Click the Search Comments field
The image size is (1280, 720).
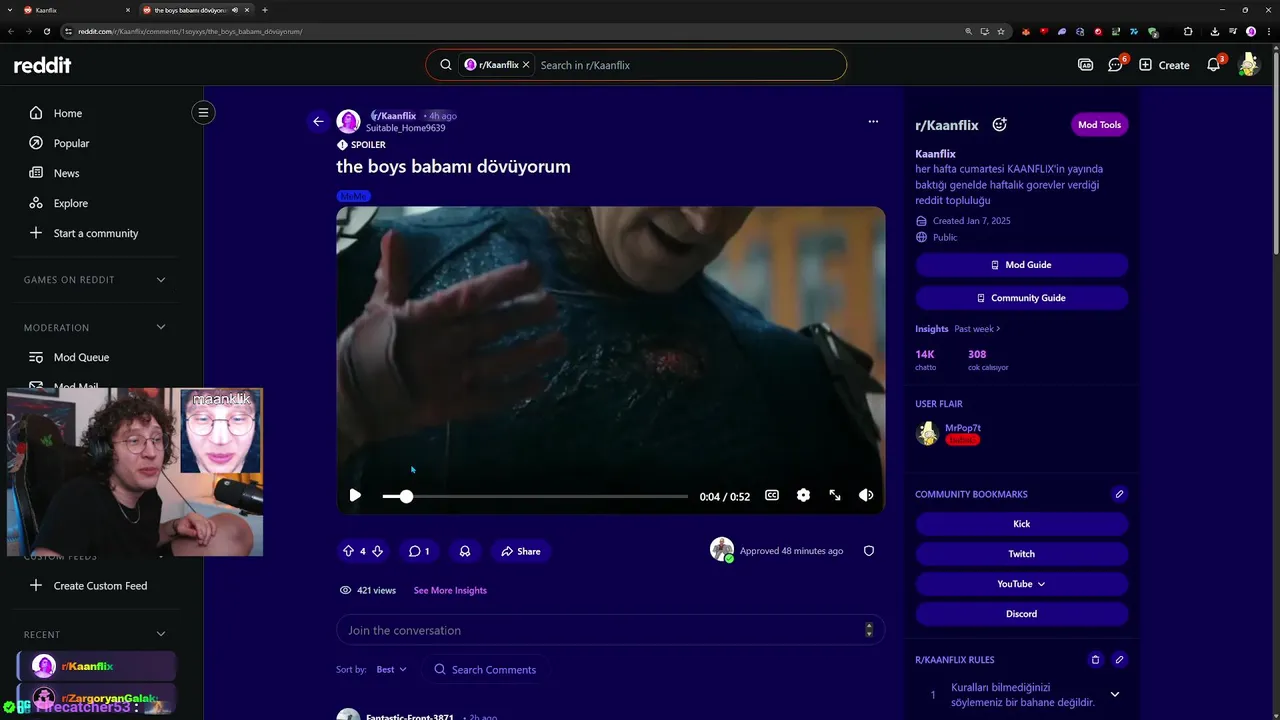coord(484,669)
